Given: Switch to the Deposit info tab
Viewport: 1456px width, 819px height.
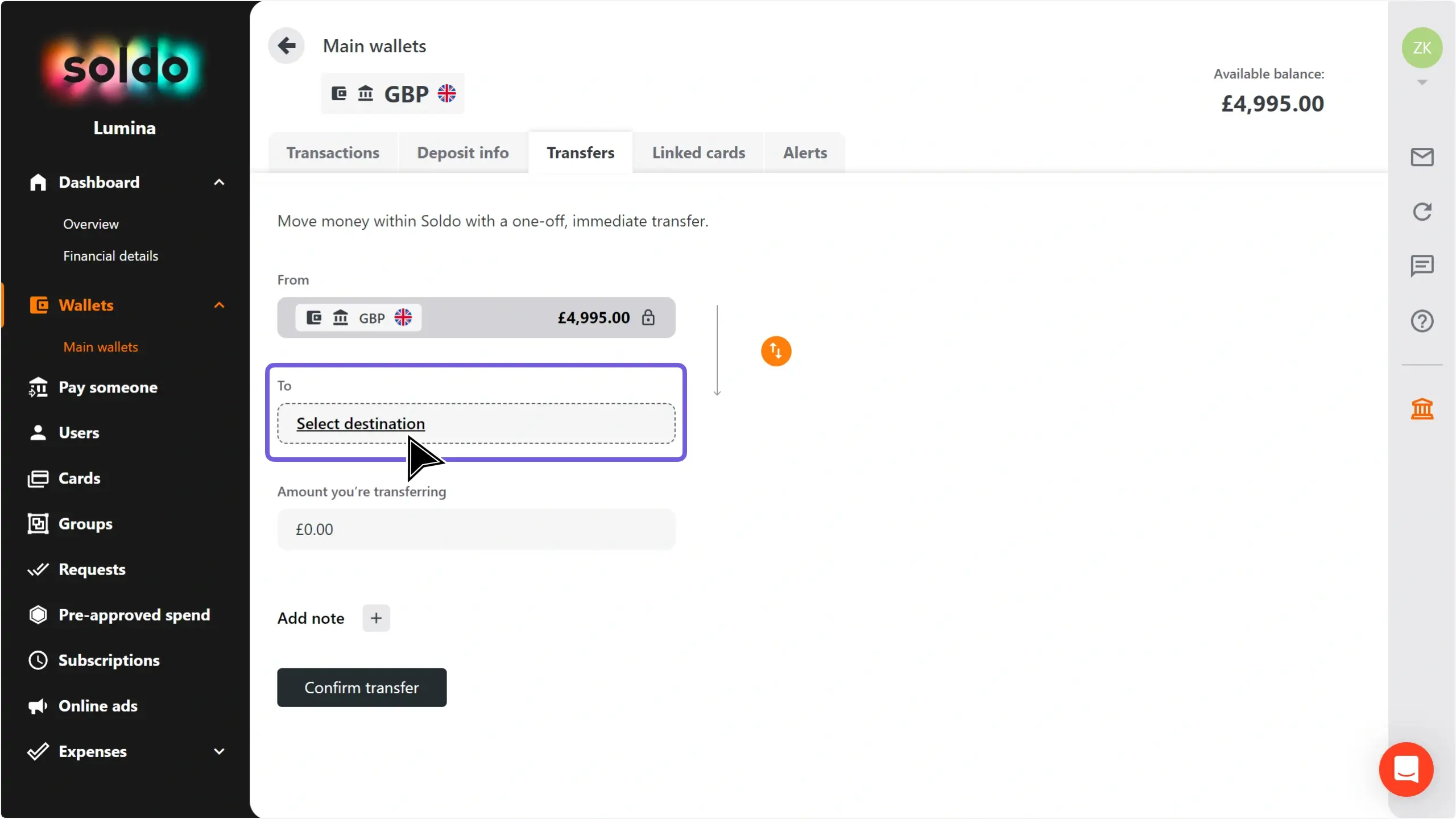Looking at the screenshot, I should (463, 152).
